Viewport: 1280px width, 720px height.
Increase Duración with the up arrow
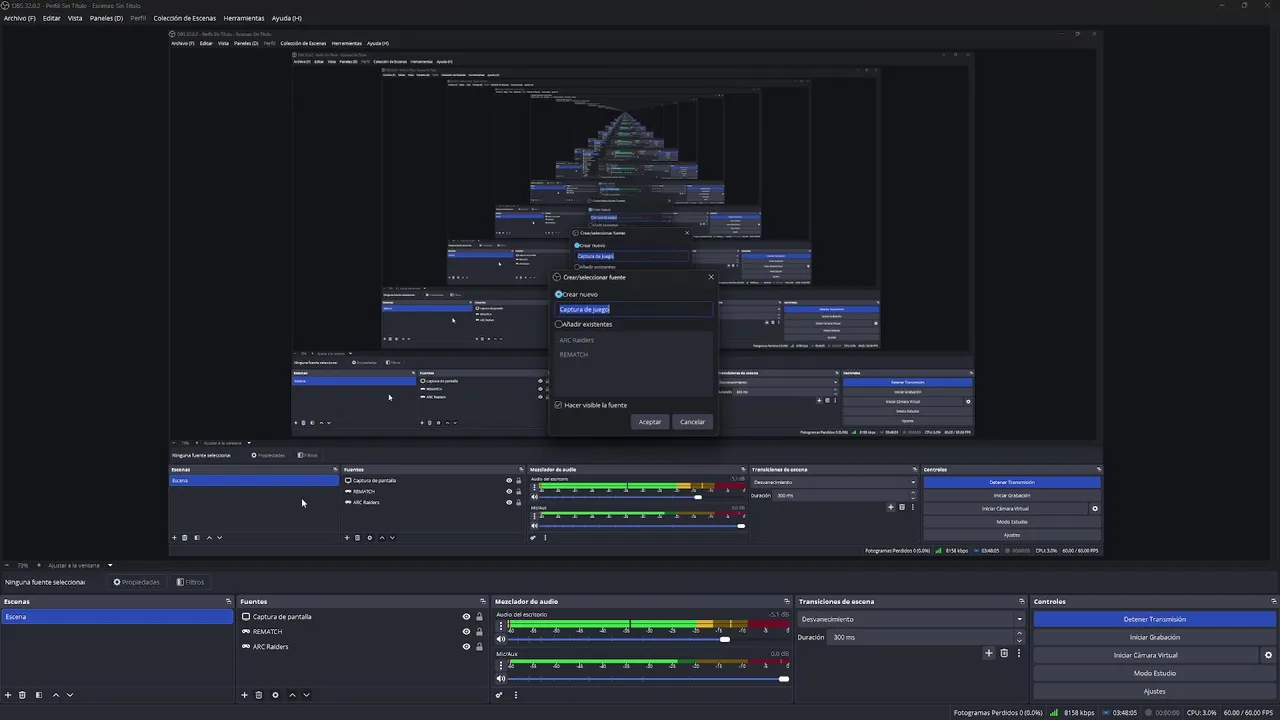(1019, 634)
